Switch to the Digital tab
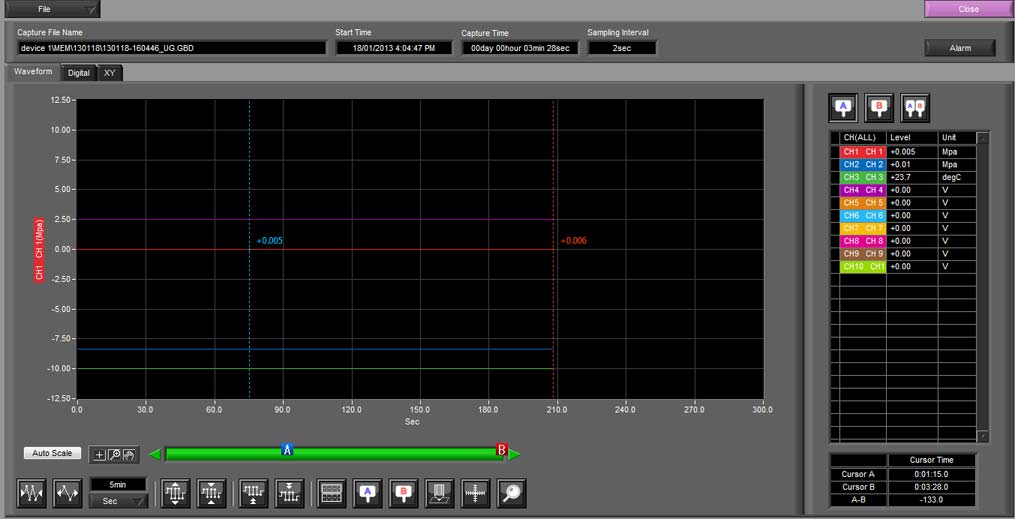The image size is (1015, 519). coord(79,73)
